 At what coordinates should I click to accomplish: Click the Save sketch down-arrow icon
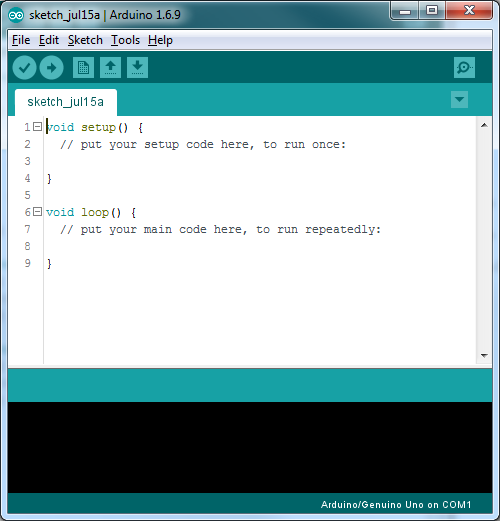(x=137, y=68)
